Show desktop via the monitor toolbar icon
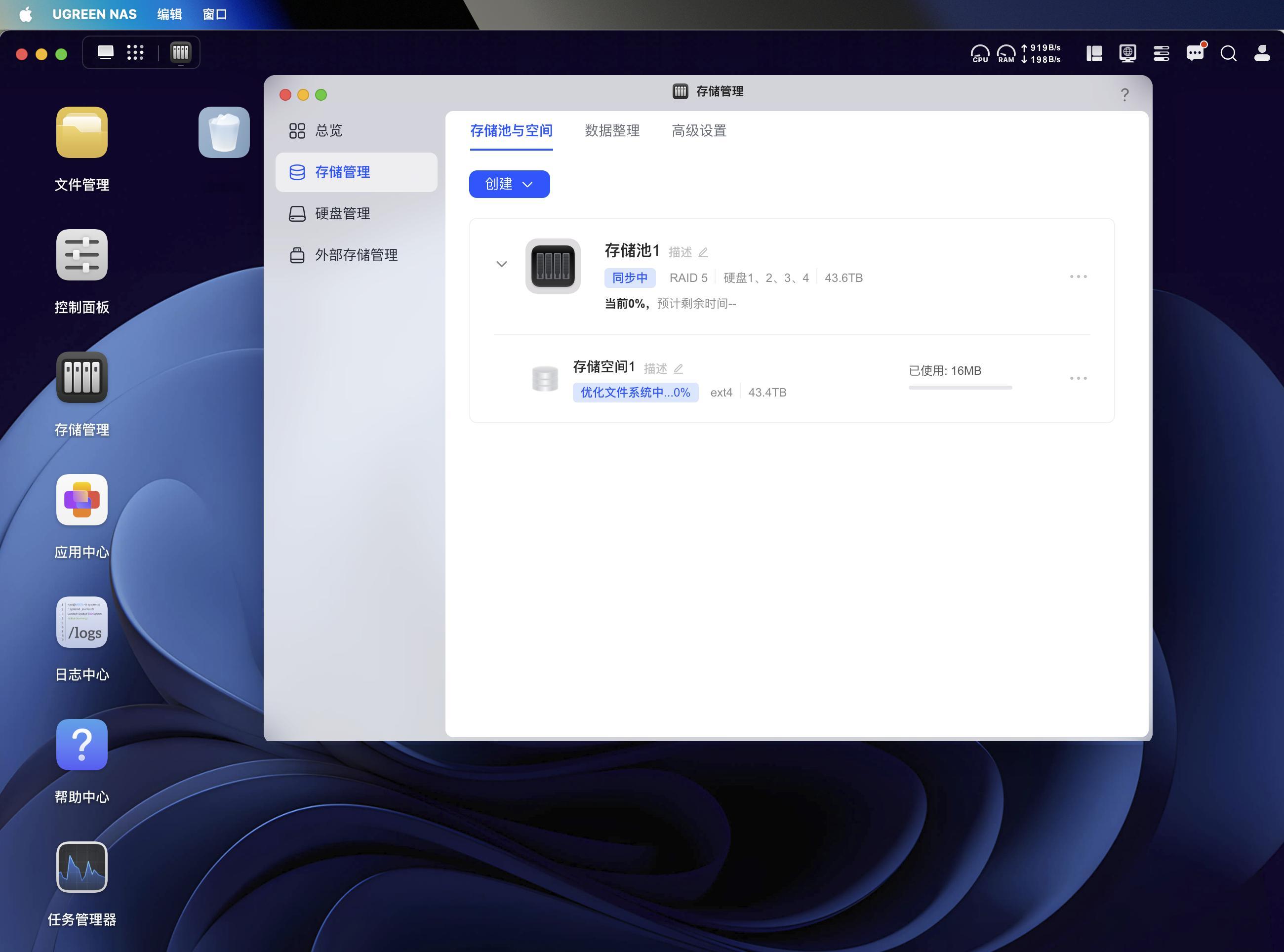Viewport: 1284px width, 952px height. click(106, 53)
